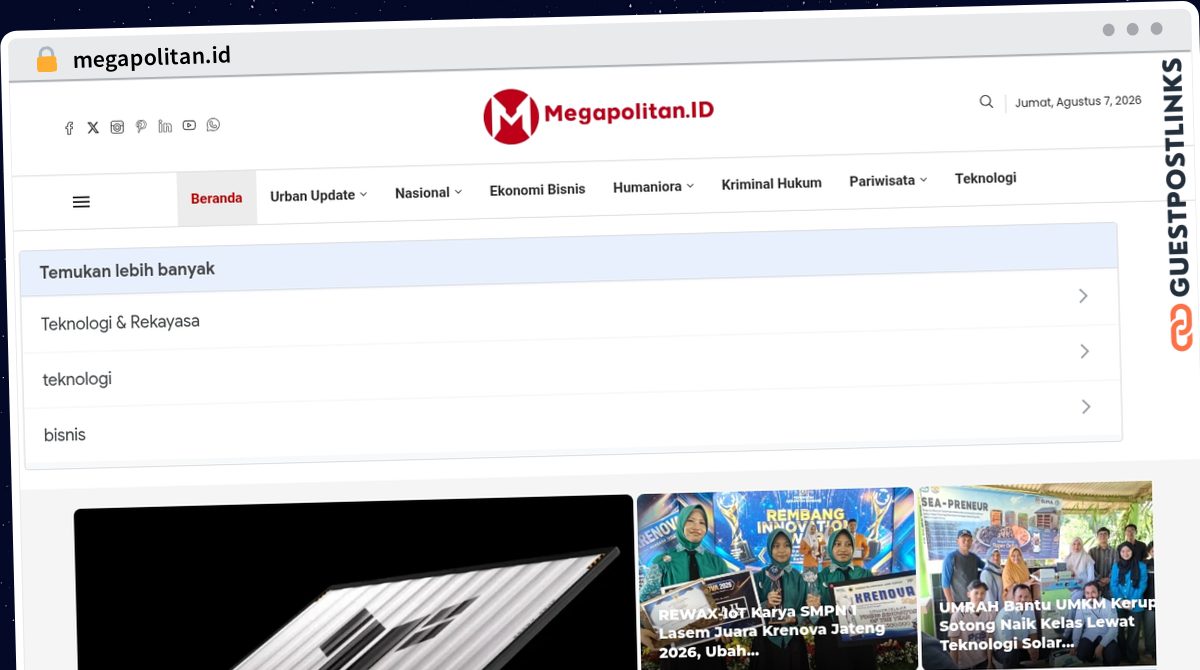
Task: Expand the Nasional dropdown menu
Action: [428, 192]
